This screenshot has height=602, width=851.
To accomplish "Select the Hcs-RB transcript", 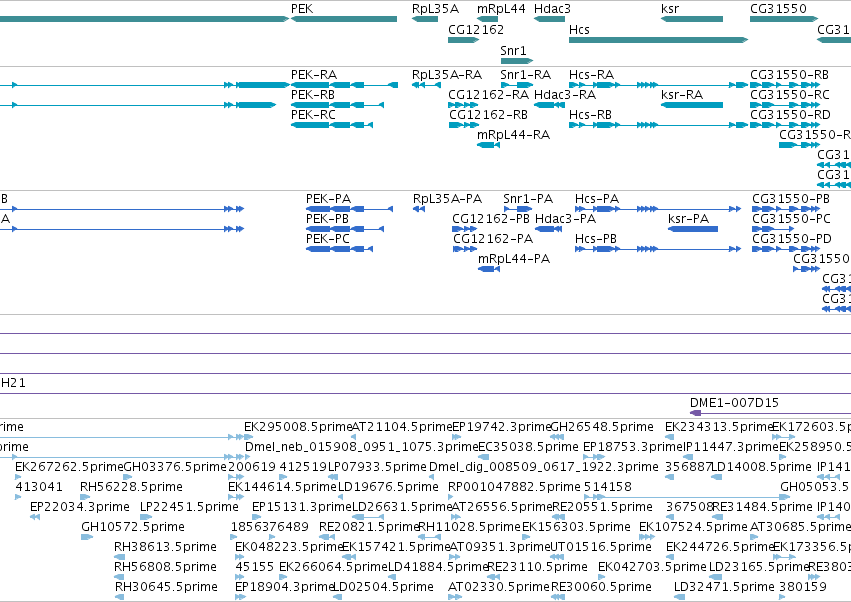I will [658, 125].
